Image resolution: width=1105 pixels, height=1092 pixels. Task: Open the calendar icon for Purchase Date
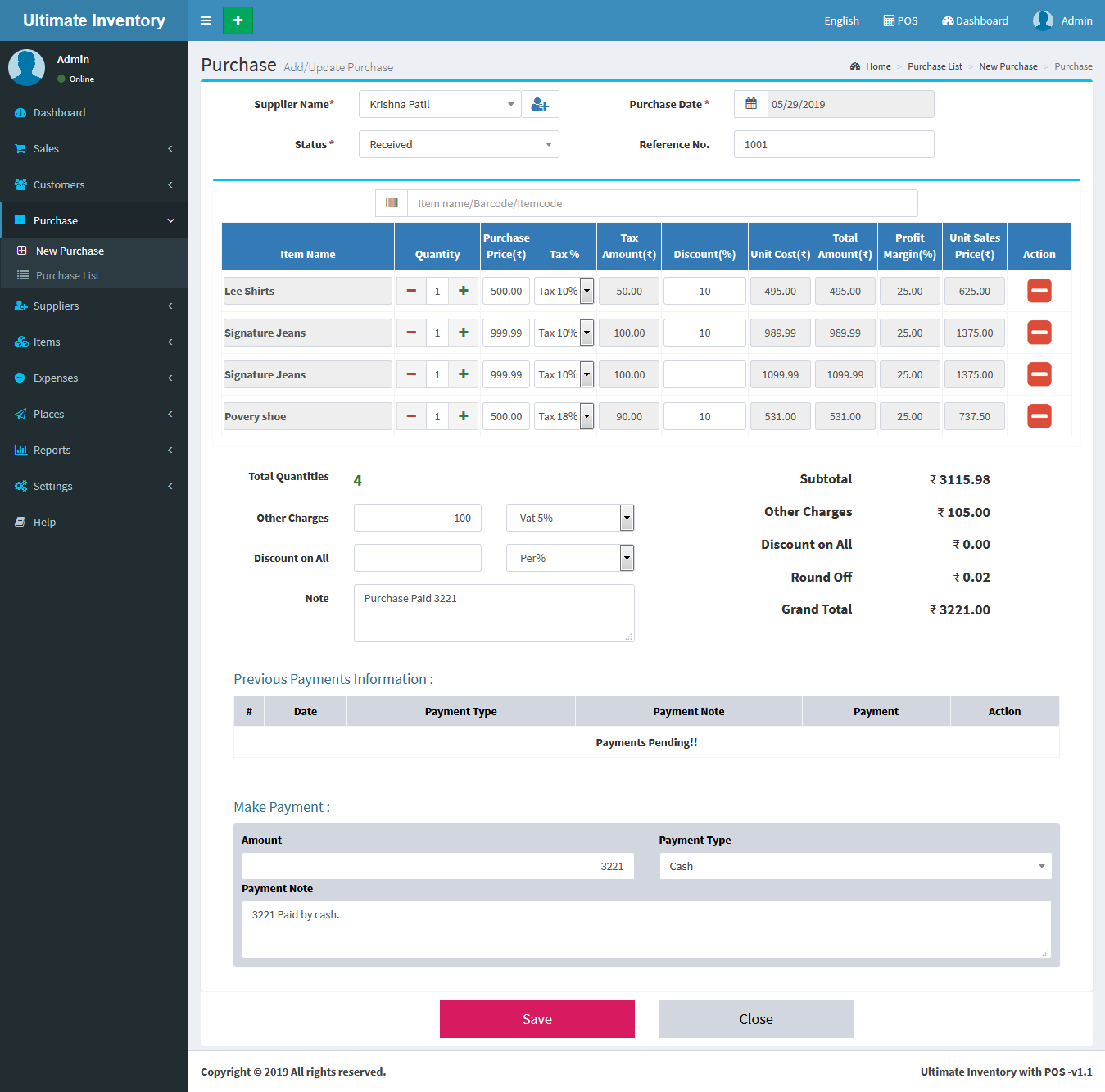coord(750,104)
